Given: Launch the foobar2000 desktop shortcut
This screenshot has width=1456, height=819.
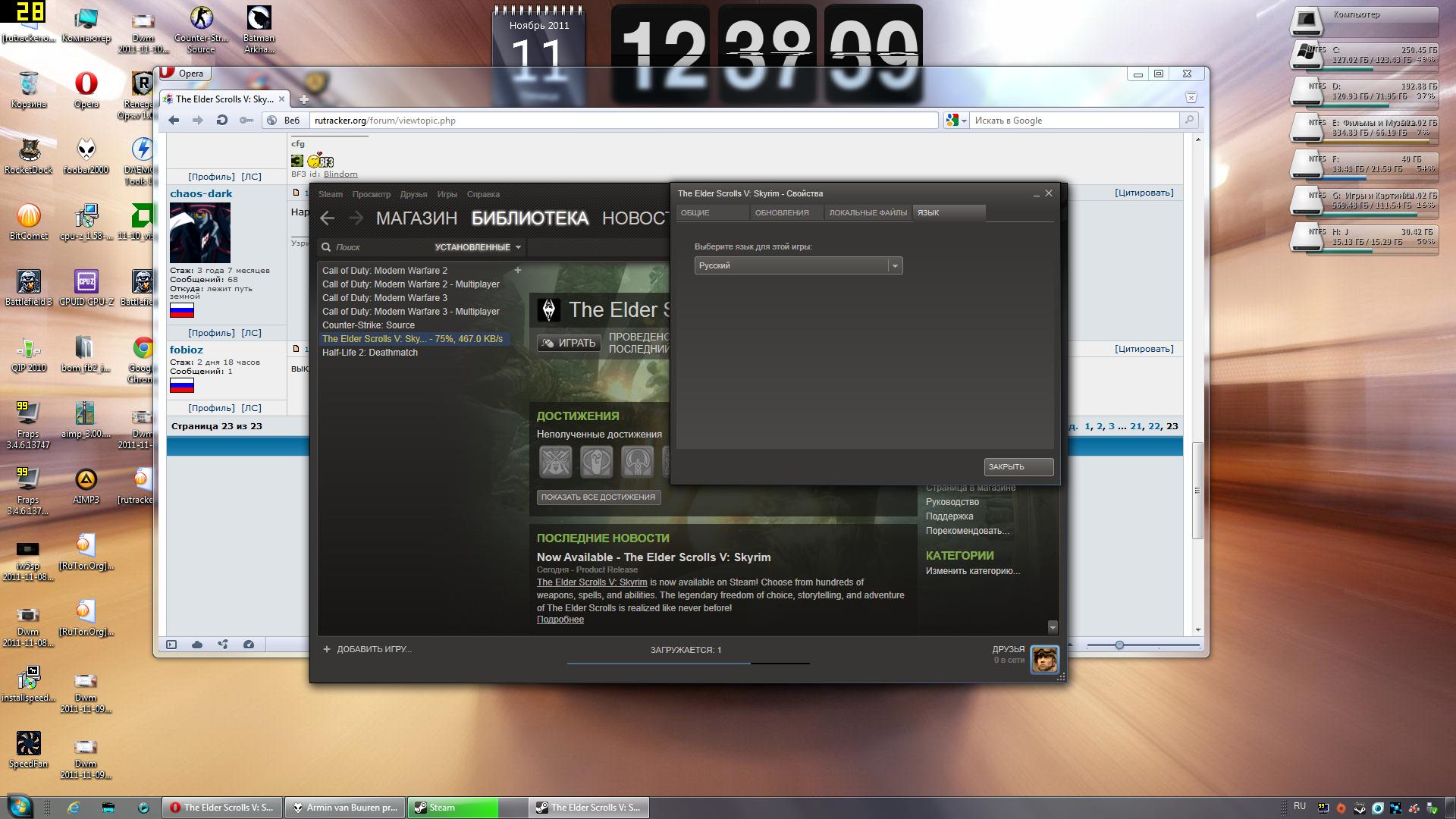Looking at the screenshot, I should click(86, 155).
